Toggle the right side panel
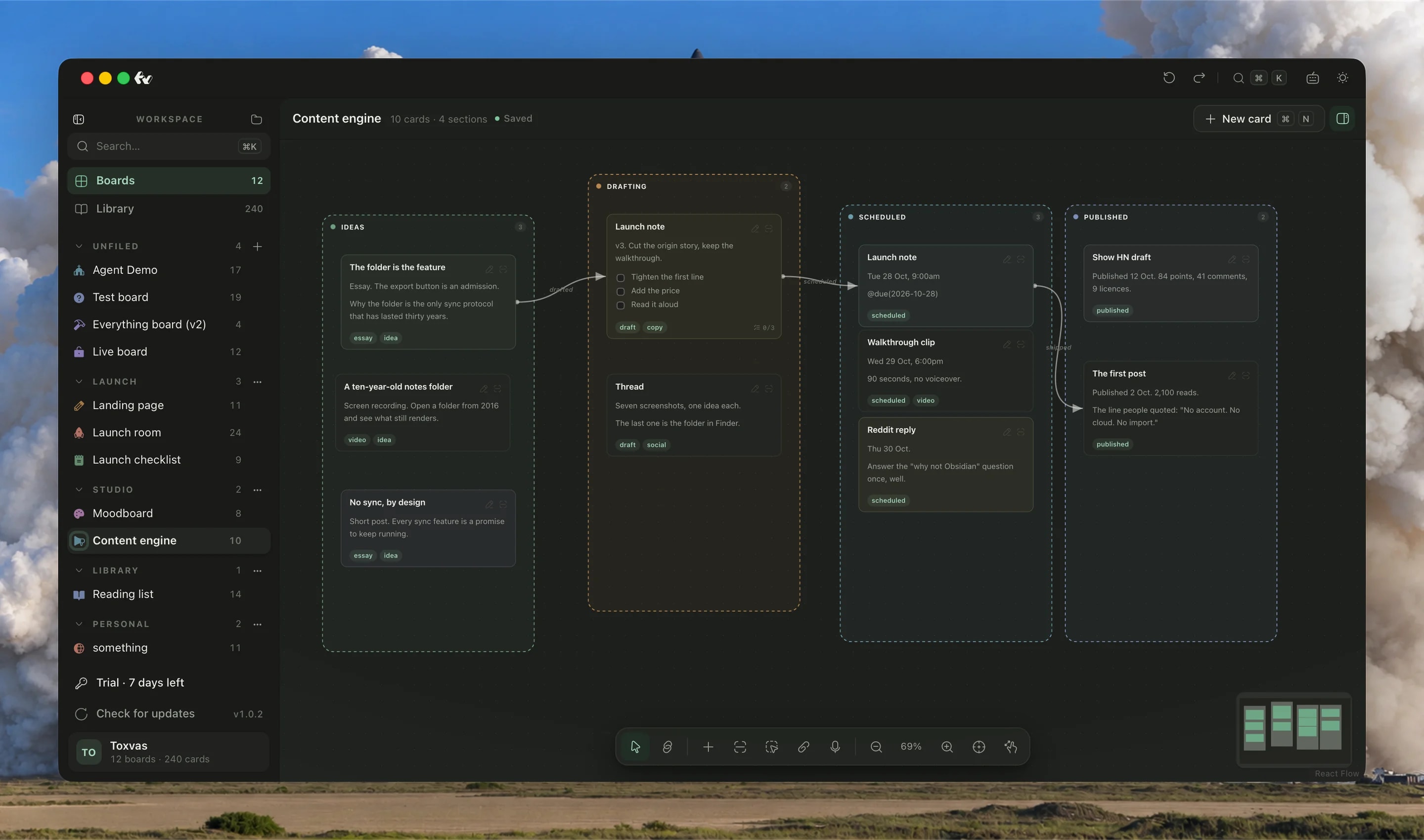Screen dimensions: 1424x840 [x=1342, y=118]
